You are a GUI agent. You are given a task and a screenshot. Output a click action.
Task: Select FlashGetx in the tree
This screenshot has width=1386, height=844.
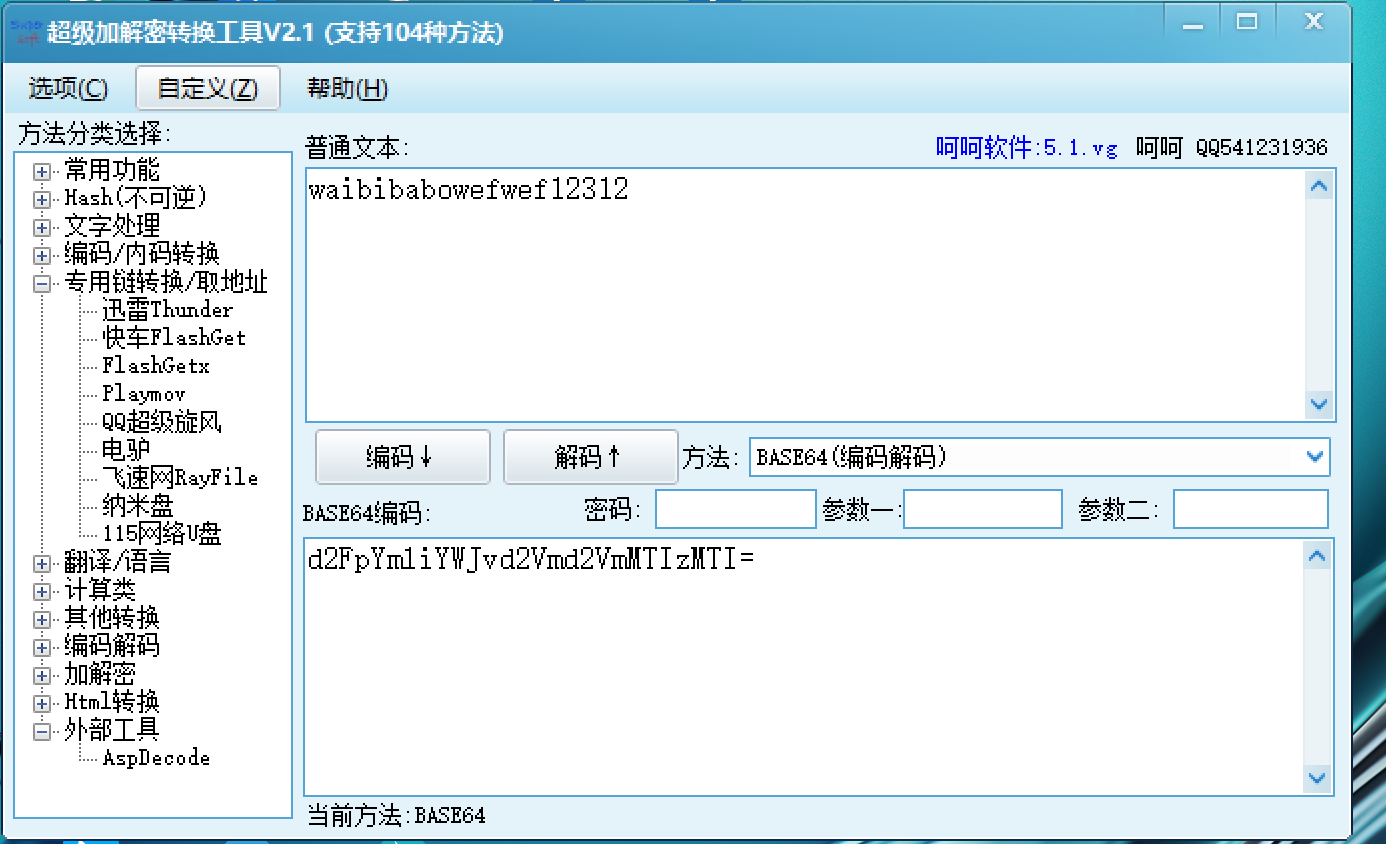click(x=156, y=366)
